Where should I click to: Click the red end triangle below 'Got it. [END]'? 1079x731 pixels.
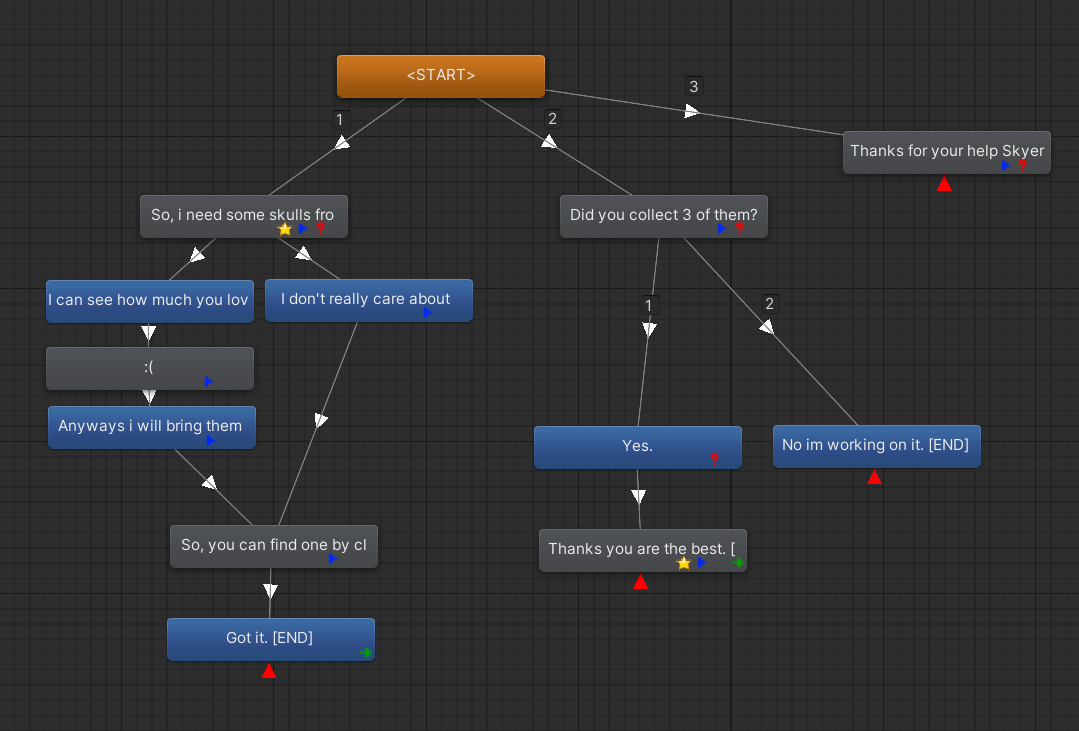tap(268, 671)
